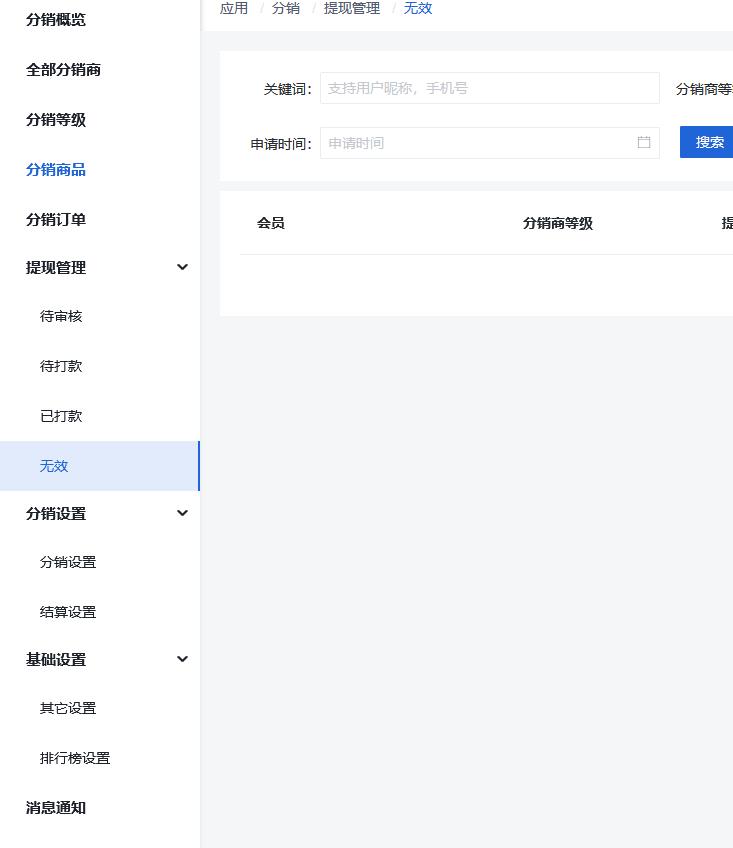Screen dimensions: 733x848
Task: Click the 基础设置 group heading
Action: pyautogui.click(x=56, y=660)
